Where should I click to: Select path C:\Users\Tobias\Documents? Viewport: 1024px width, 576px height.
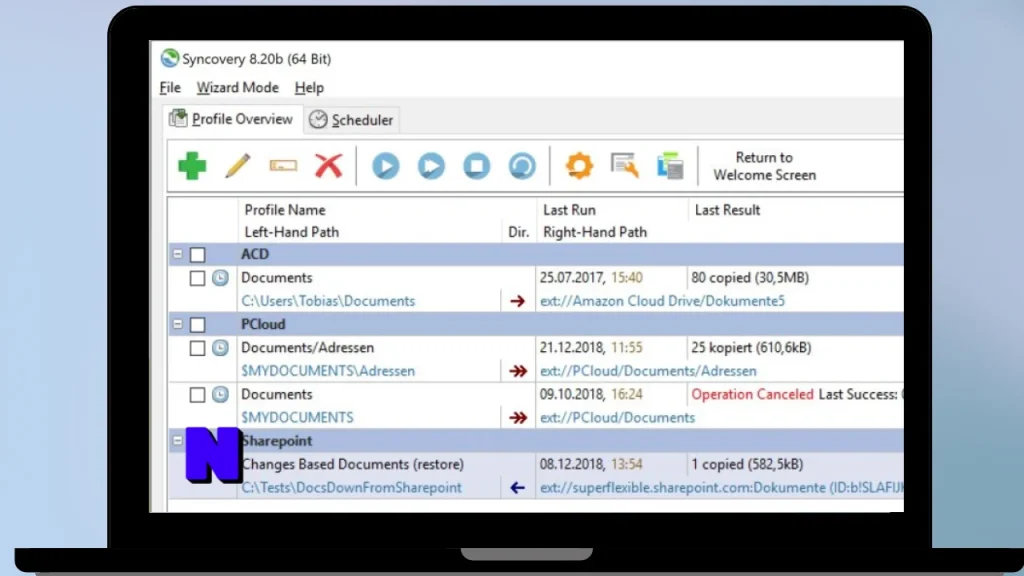point(328,301)
